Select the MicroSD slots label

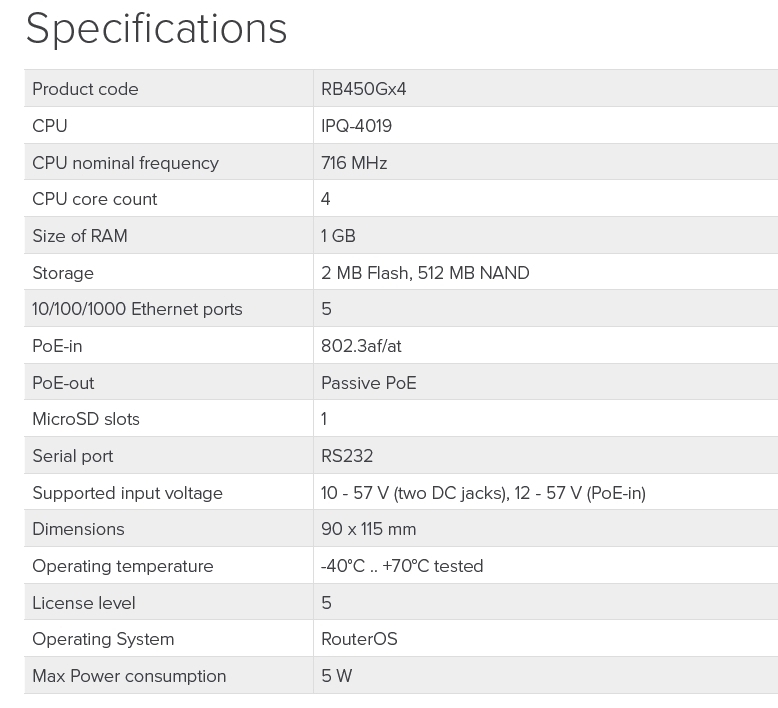(86, 419)
